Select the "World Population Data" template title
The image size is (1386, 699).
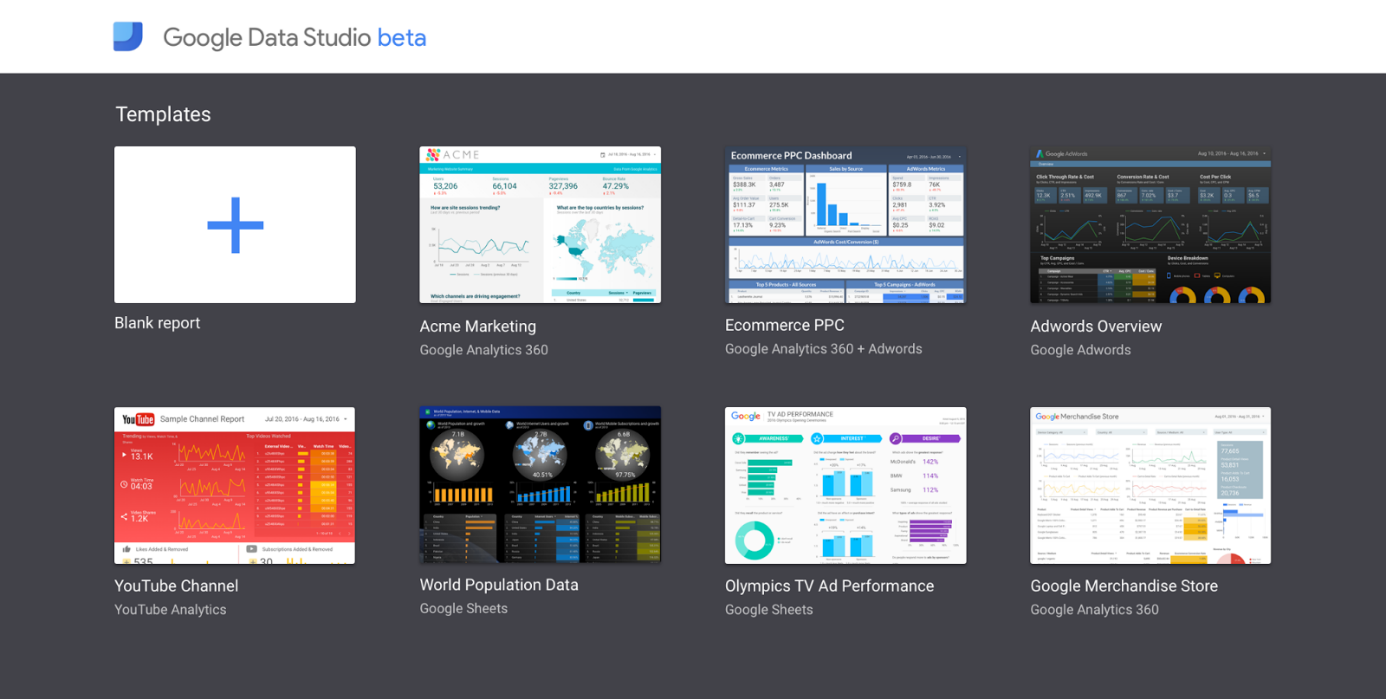point(499,585)
